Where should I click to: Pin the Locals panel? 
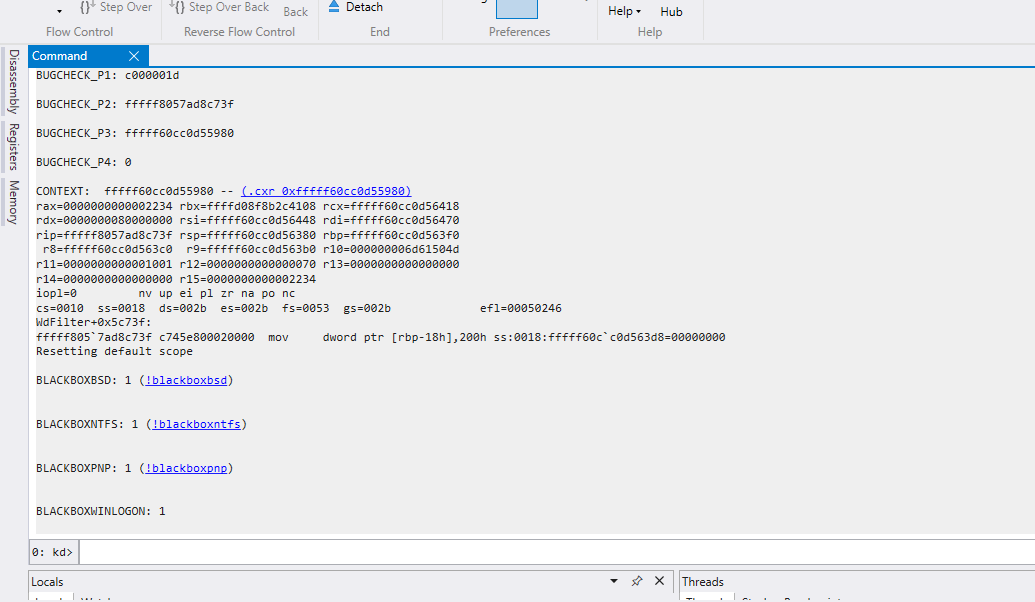[x=637, y=581]
